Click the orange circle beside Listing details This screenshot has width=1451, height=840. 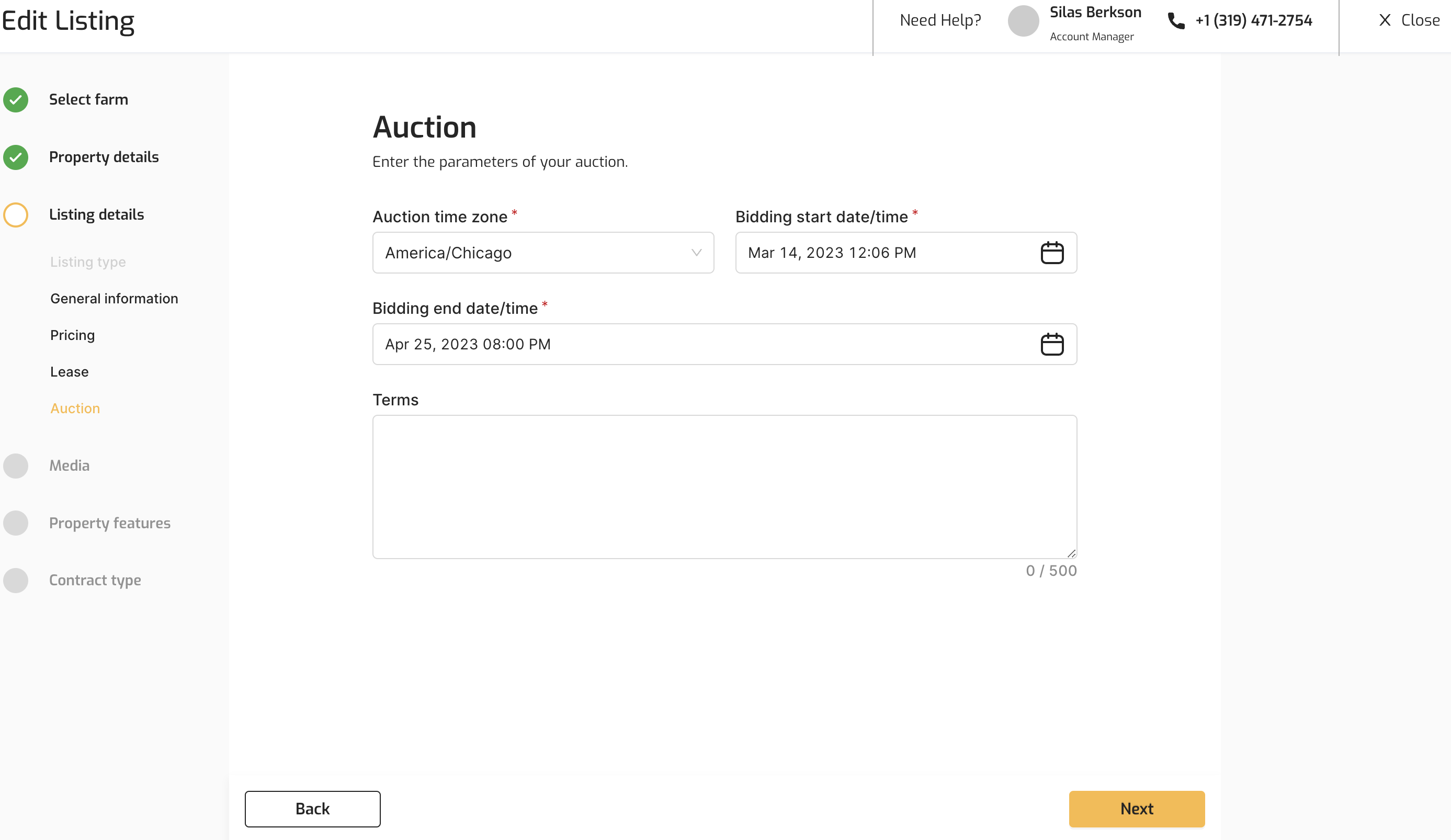tap(16, 215)
